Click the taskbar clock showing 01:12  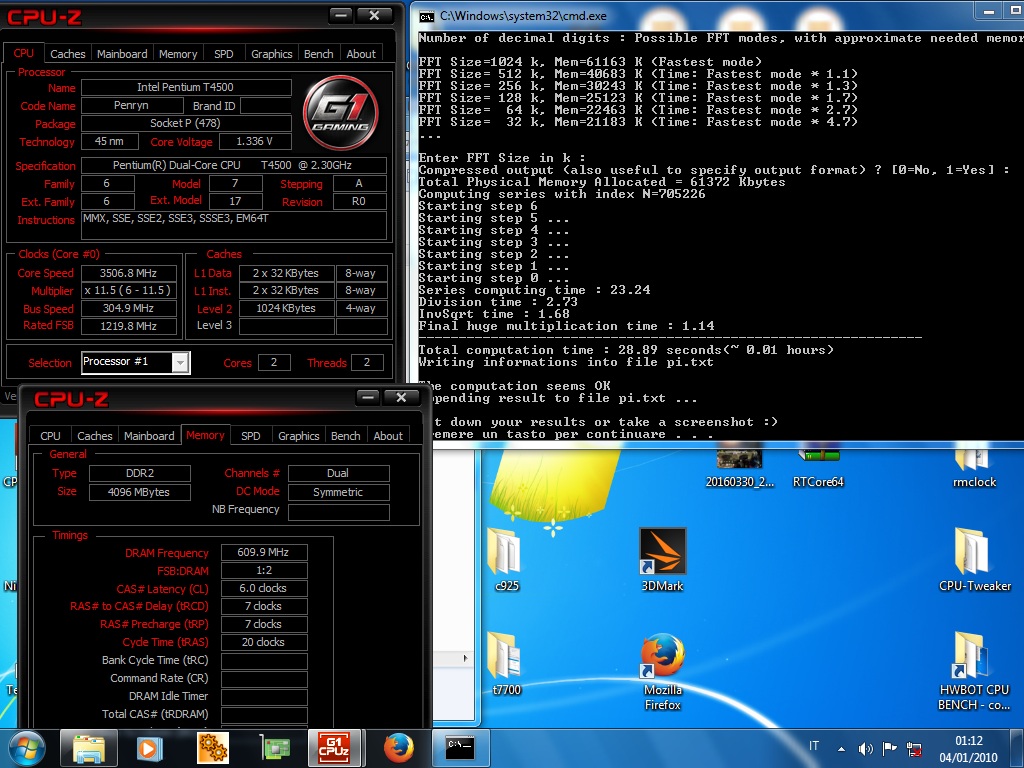coord(968,749)
